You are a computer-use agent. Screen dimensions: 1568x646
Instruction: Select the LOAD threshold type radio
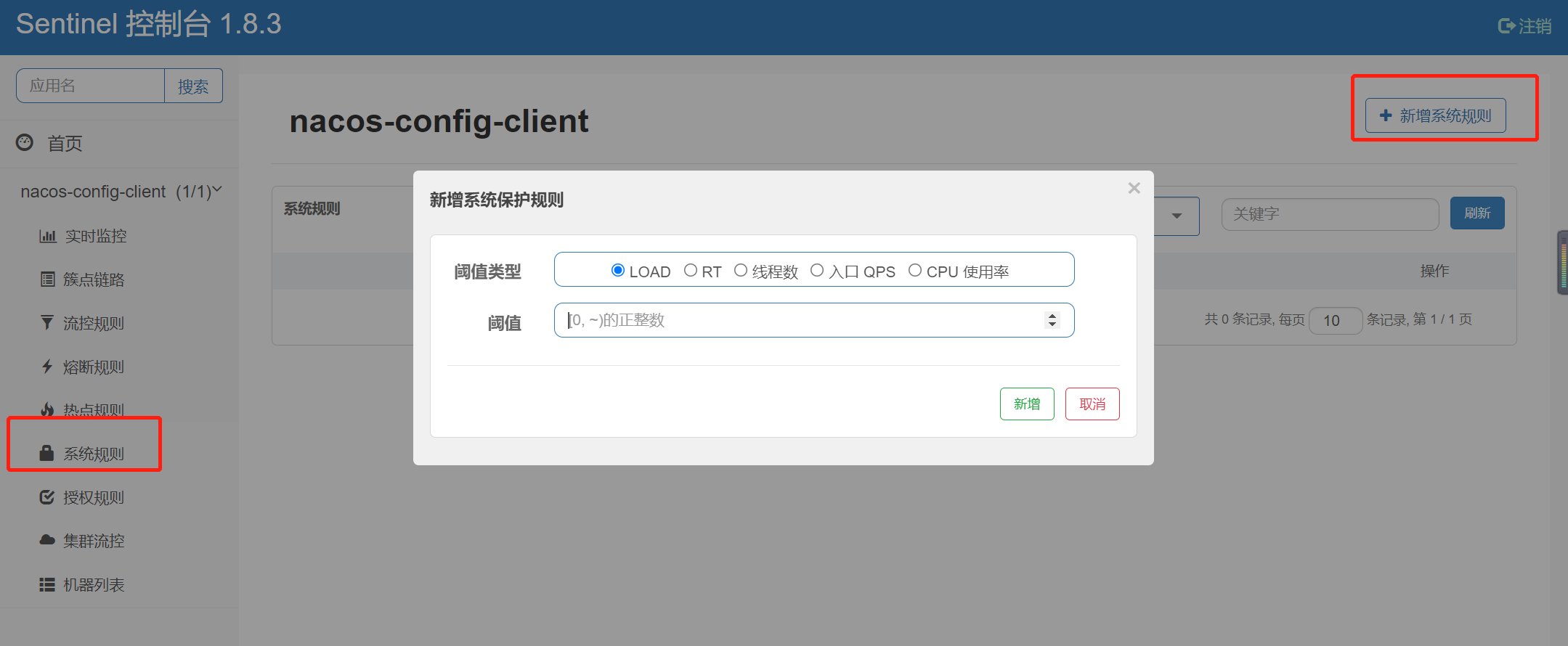click(x=618, y=271)
